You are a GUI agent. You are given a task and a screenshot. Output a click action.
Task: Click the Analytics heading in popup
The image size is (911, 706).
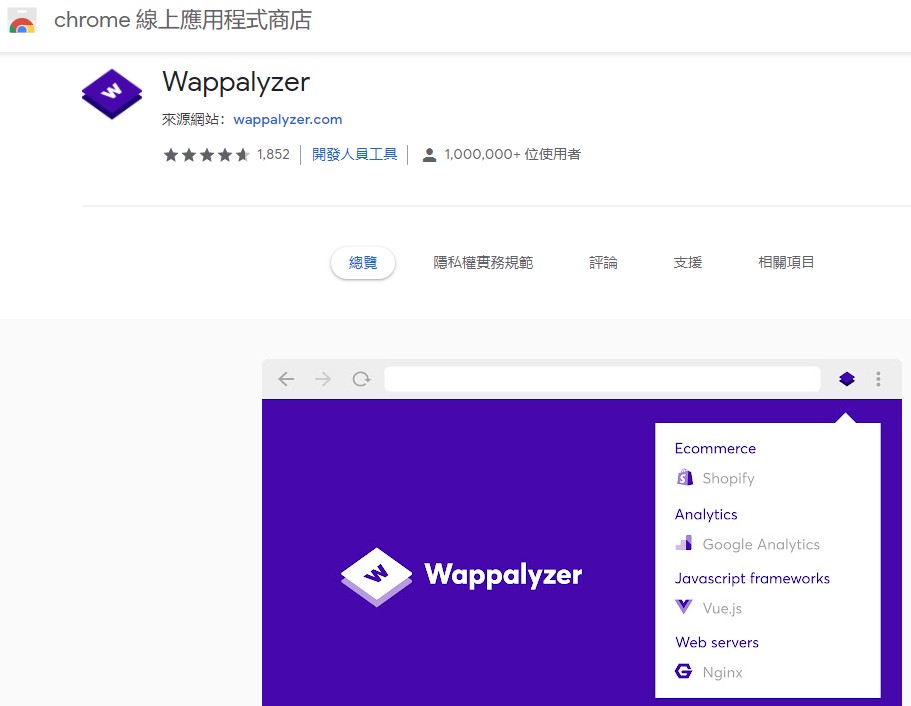click(706, 514)
